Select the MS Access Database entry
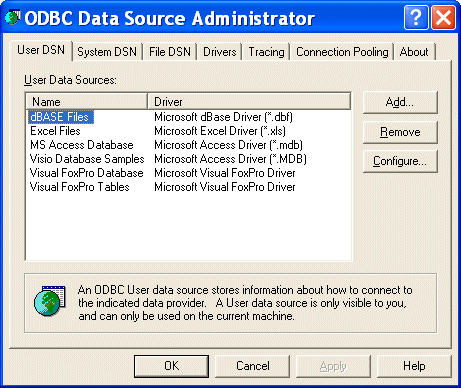Screen dimensions: 461x388 coord(82,145)
